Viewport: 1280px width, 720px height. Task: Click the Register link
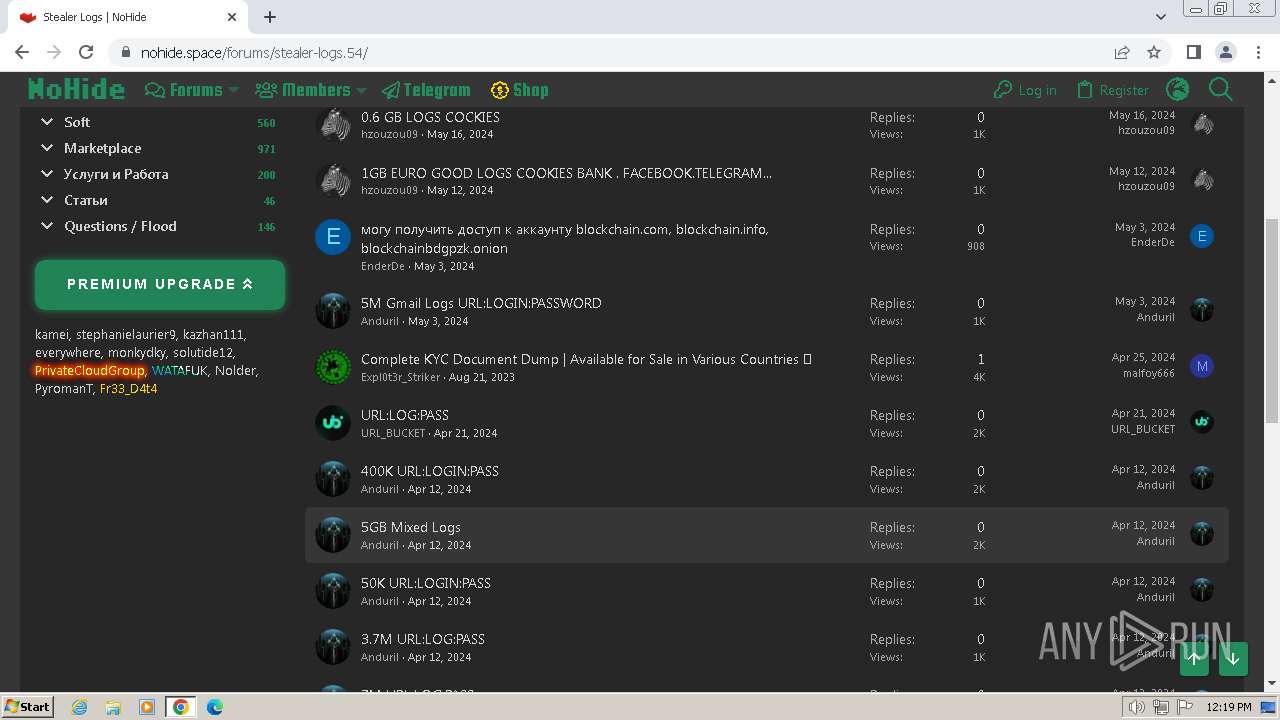point(1112,90)
